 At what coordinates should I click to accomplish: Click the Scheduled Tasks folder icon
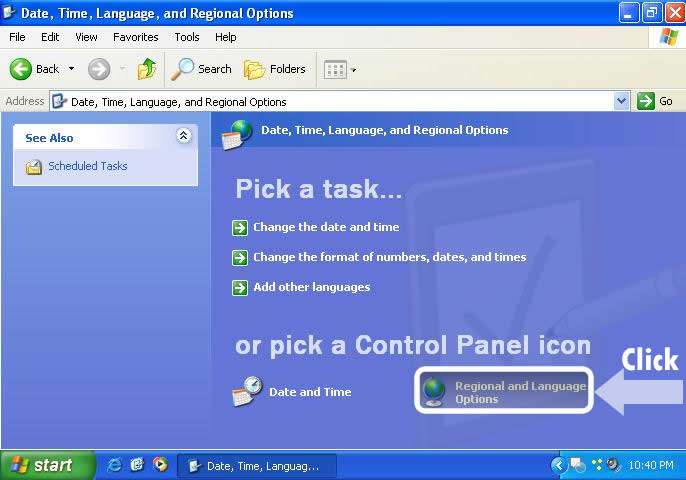(x=34, y=167)
